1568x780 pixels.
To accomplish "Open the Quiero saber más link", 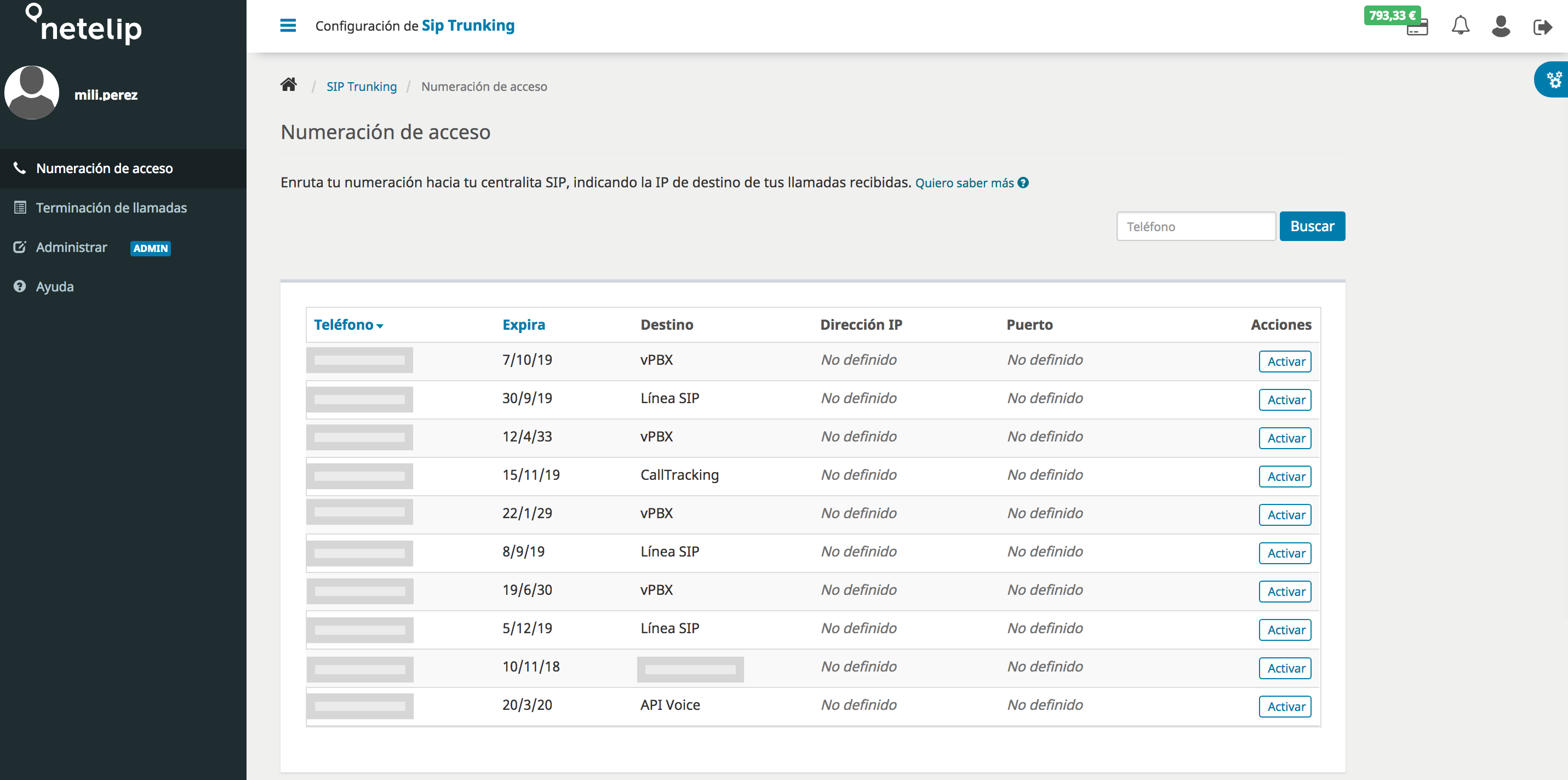I will tap(964, 183).
